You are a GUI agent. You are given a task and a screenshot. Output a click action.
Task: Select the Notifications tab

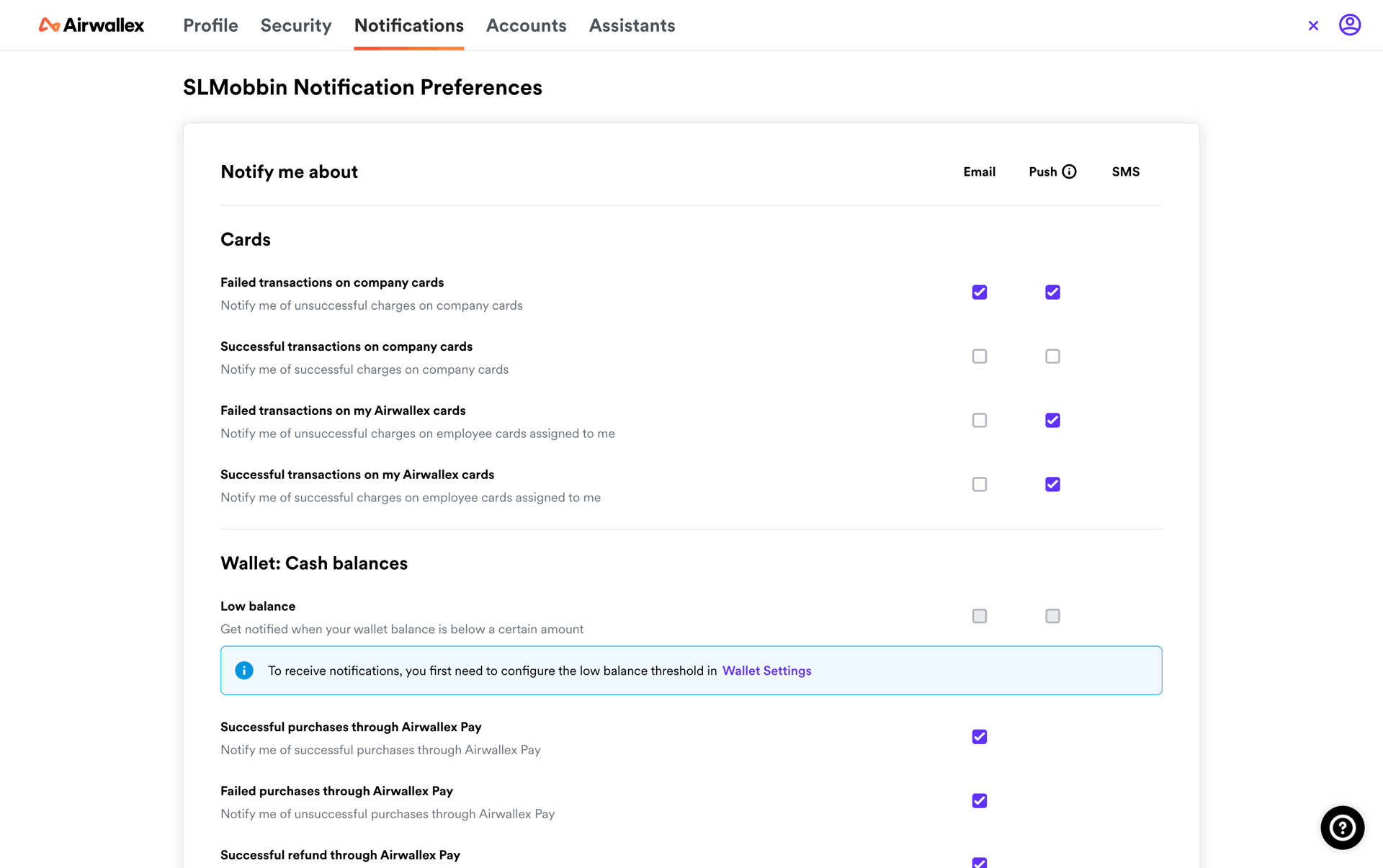point(408,26)
